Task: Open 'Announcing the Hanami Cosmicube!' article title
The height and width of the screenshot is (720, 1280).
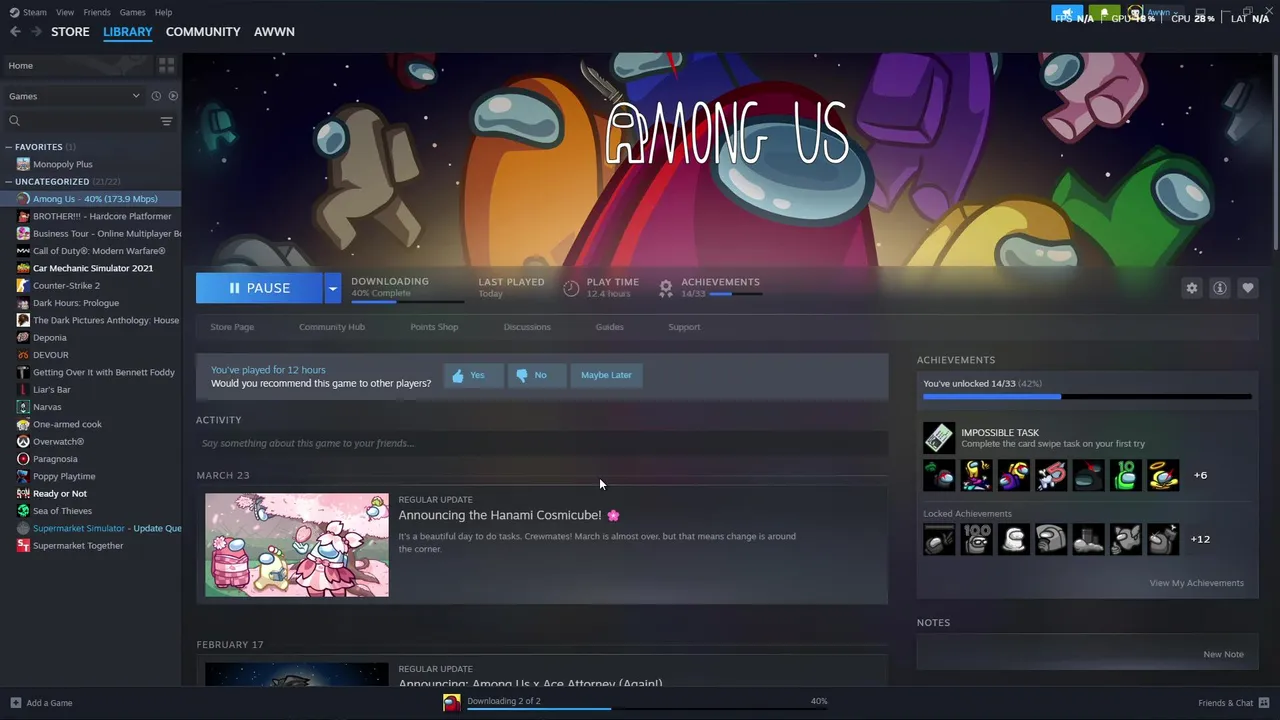Action: coord(509,515)
